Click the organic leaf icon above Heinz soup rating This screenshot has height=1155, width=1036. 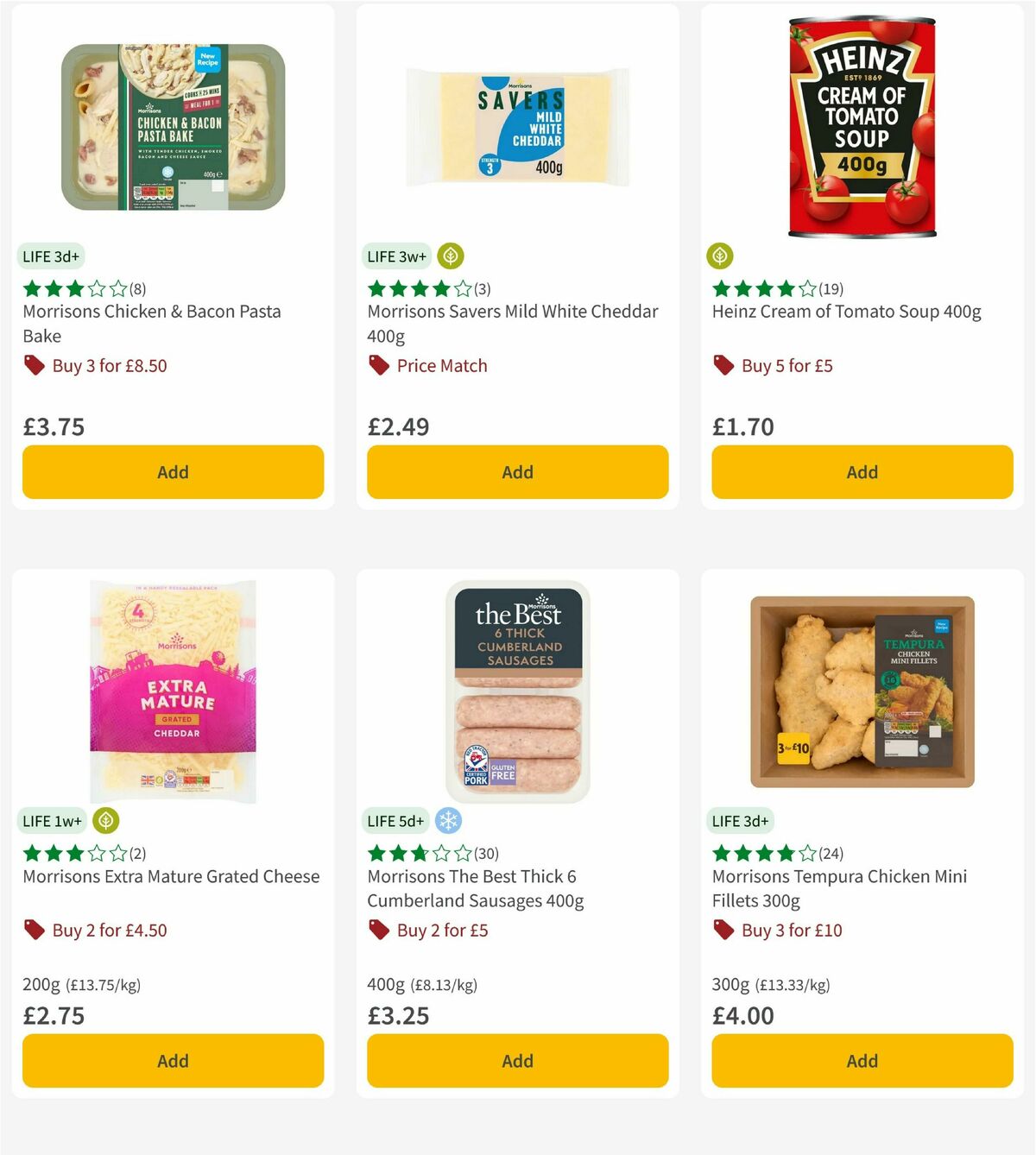[x=720, y=256]
